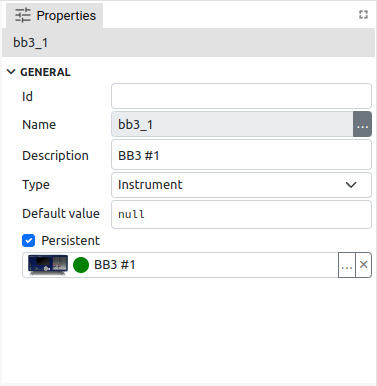Click the bb3_1 header title
The height and width of the screenshot is (386, 377).
coord(30,43)
